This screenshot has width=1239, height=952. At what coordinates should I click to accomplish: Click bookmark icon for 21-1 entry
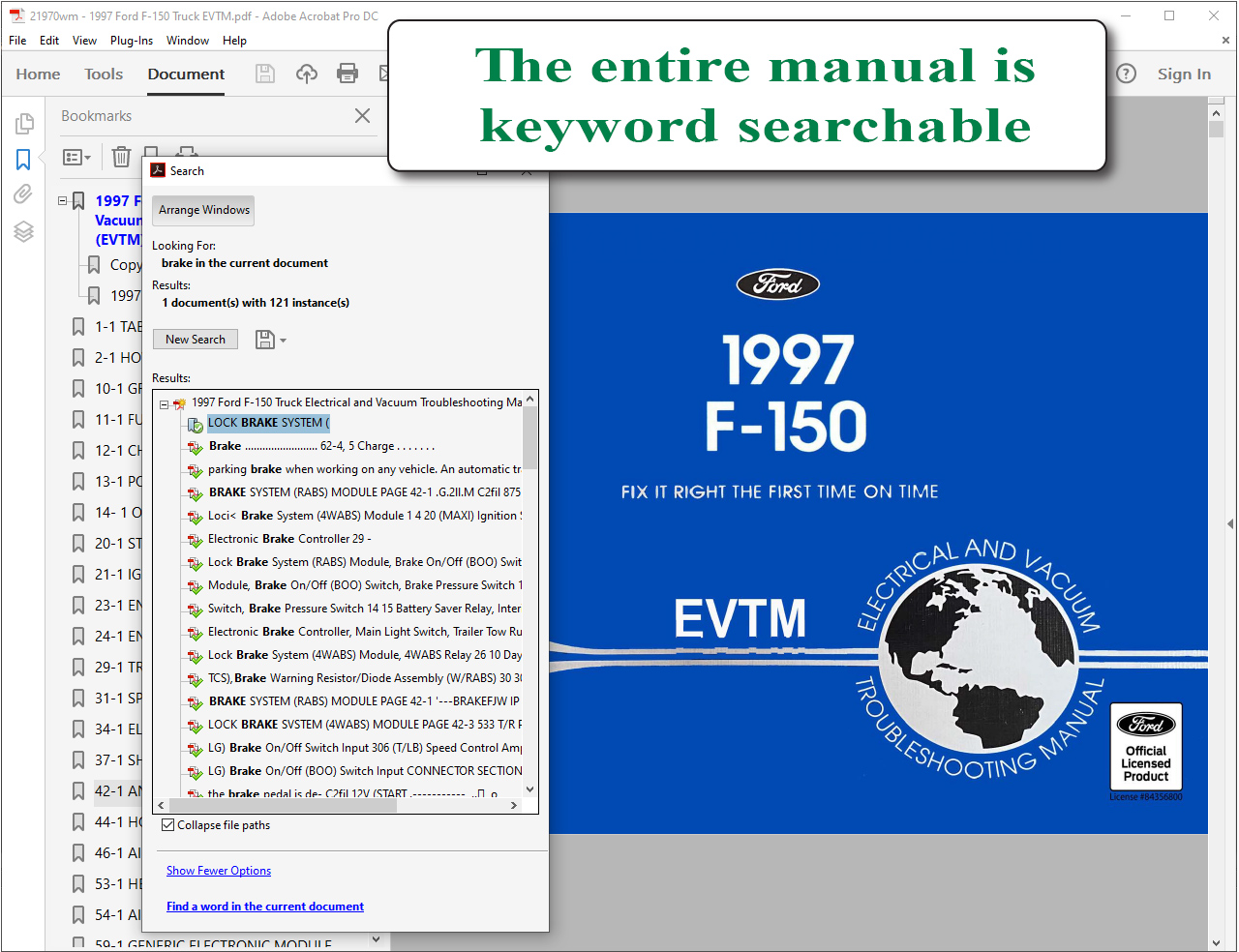pos(78,575)
